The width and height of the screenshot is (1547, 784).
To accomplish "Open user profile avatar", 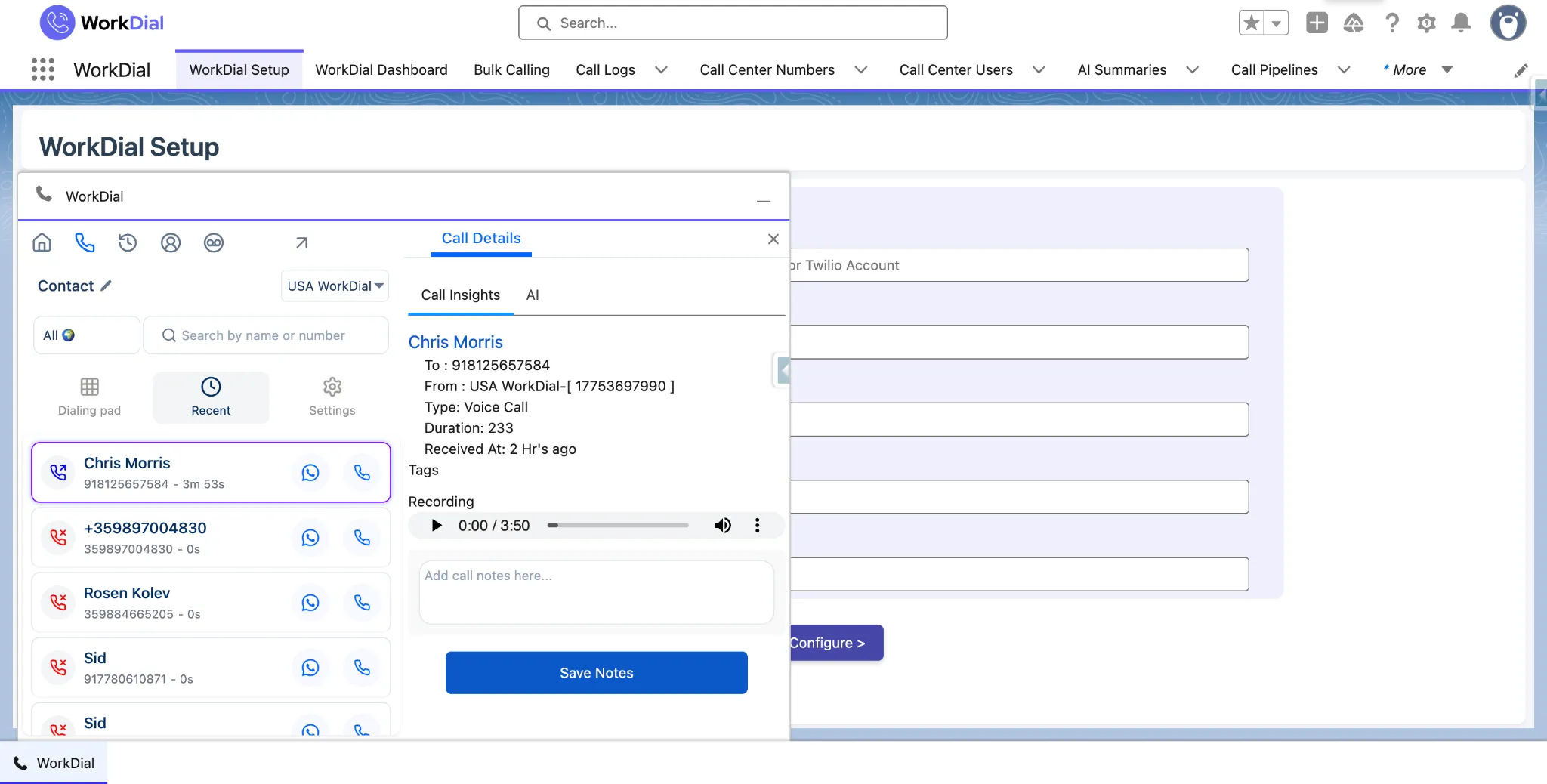I will coord(1508,23).
